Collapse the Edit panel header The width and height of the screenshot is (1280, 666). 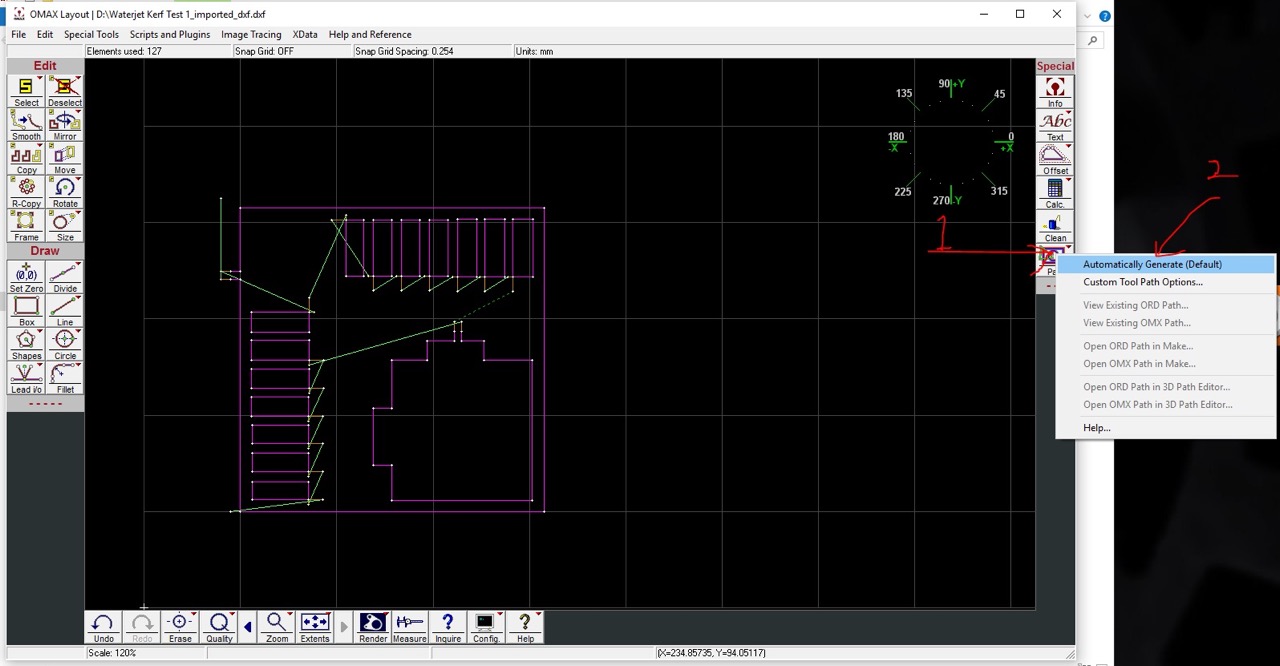pyautogui.click(x=45, y=66)
